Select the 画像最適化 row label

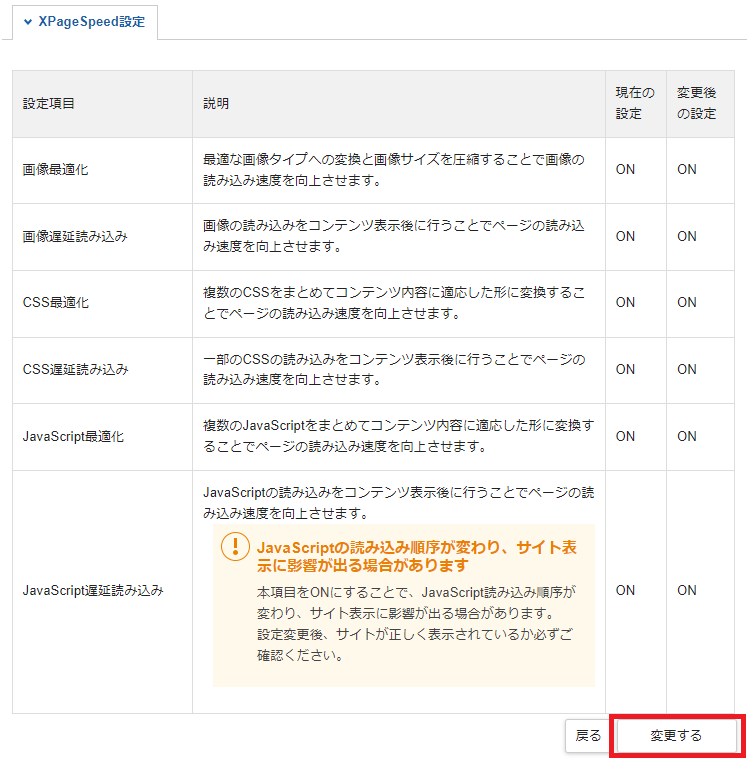tap(56, 170)
